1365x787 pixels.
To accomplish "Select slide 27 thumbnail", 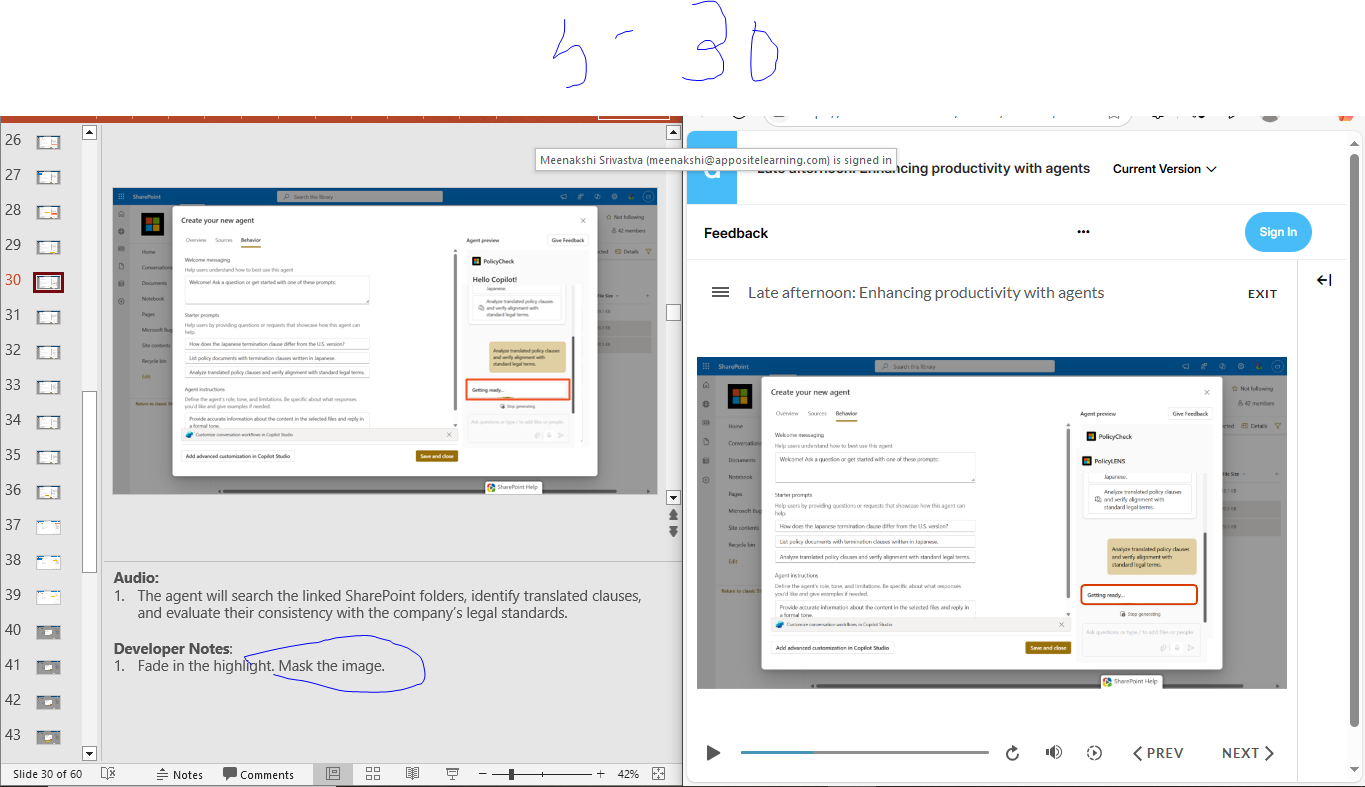I will 48,177.
